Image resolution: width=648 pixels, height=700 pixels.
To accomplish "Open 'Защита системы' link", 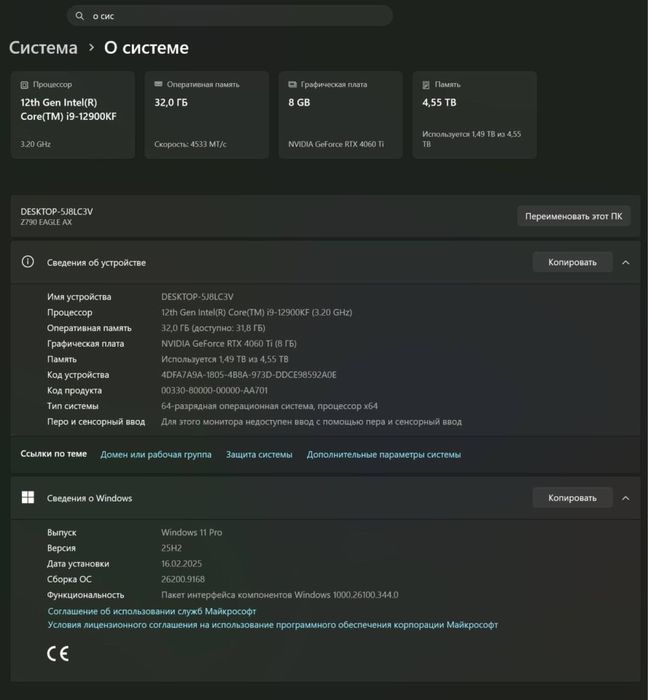I will pyautogui.click(x=259, y=454).
